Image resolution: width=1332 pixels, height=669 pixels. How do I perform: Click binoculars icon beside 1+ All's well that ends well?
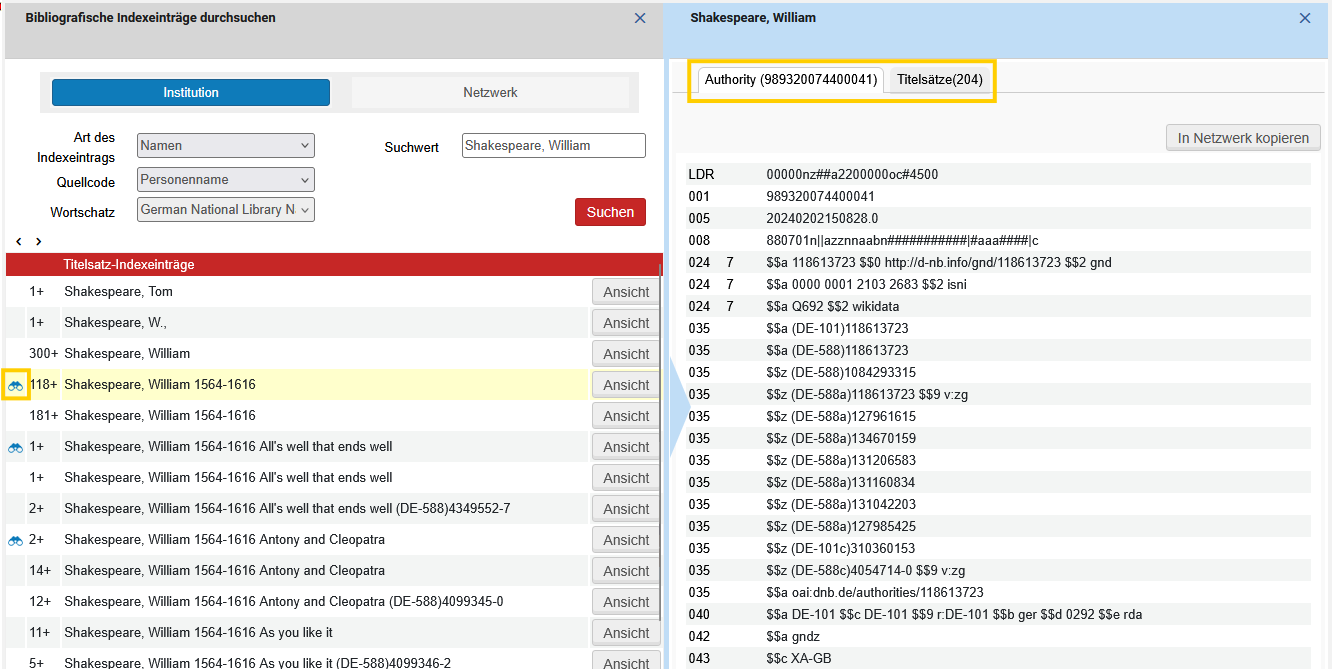(x=15, y=447)
